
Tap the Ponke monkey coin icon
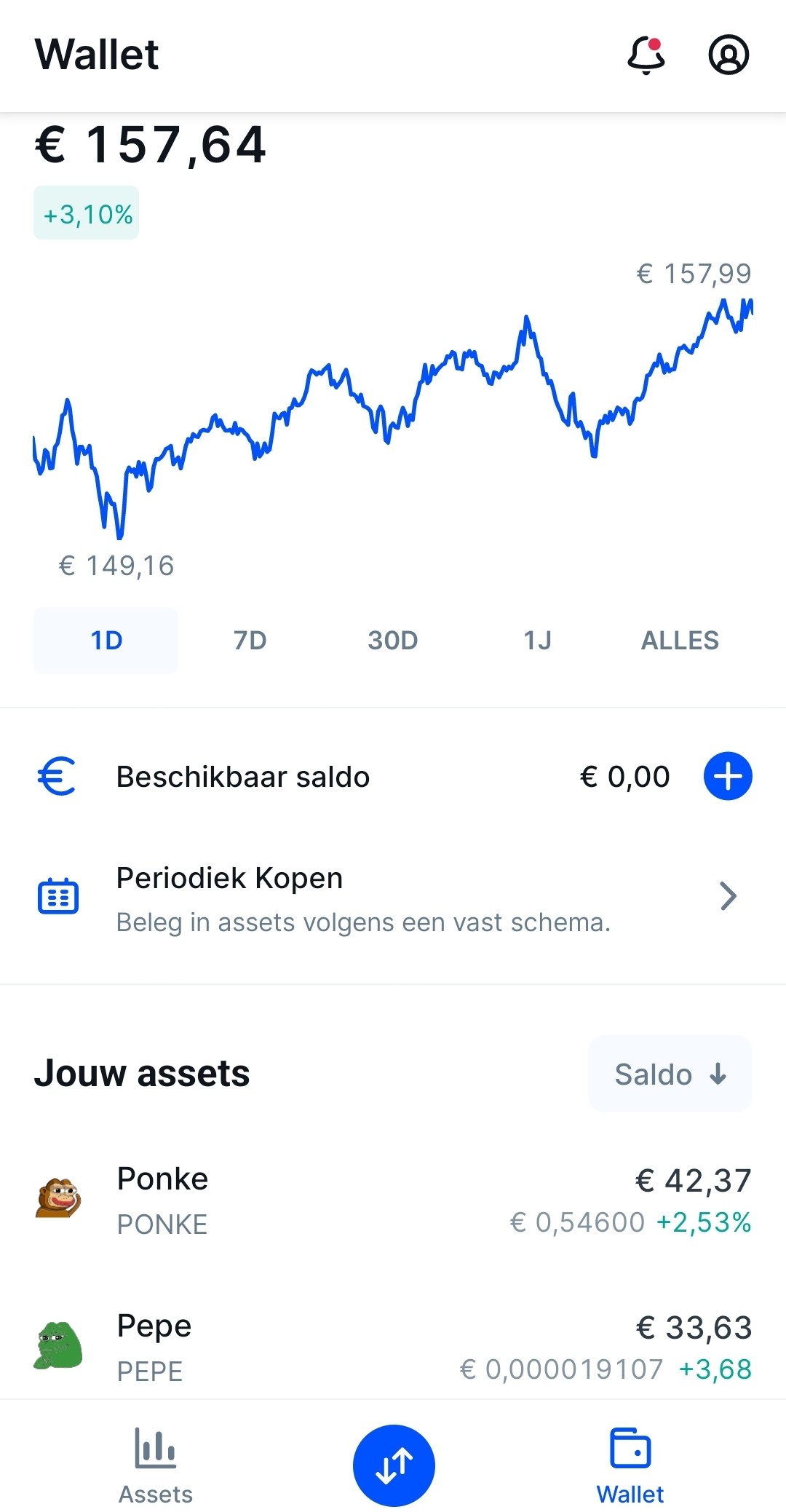58,1198
